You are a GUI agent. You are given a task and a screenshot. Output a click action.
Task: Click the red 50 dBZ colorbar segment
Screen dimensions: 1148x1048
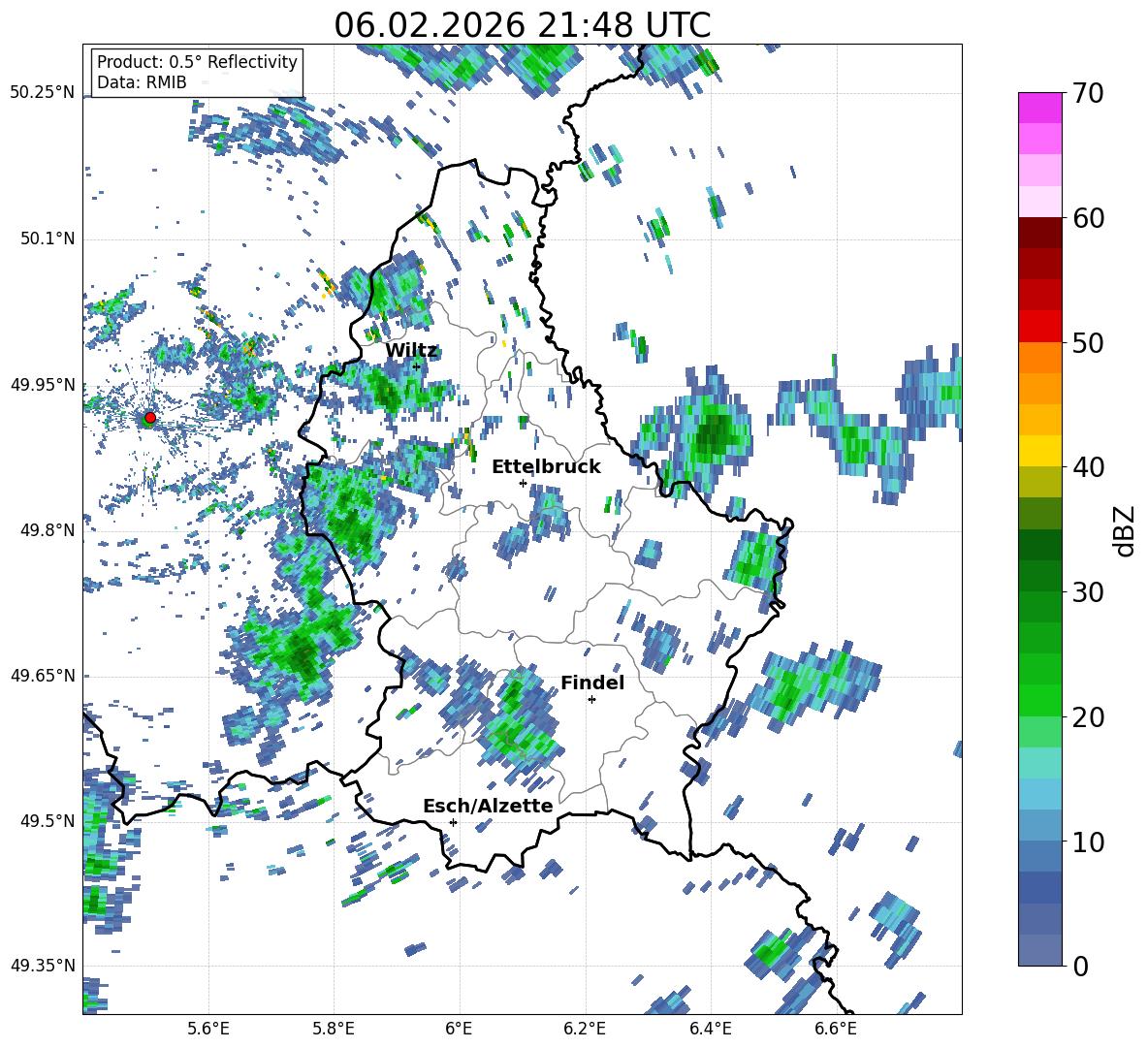1040,326
